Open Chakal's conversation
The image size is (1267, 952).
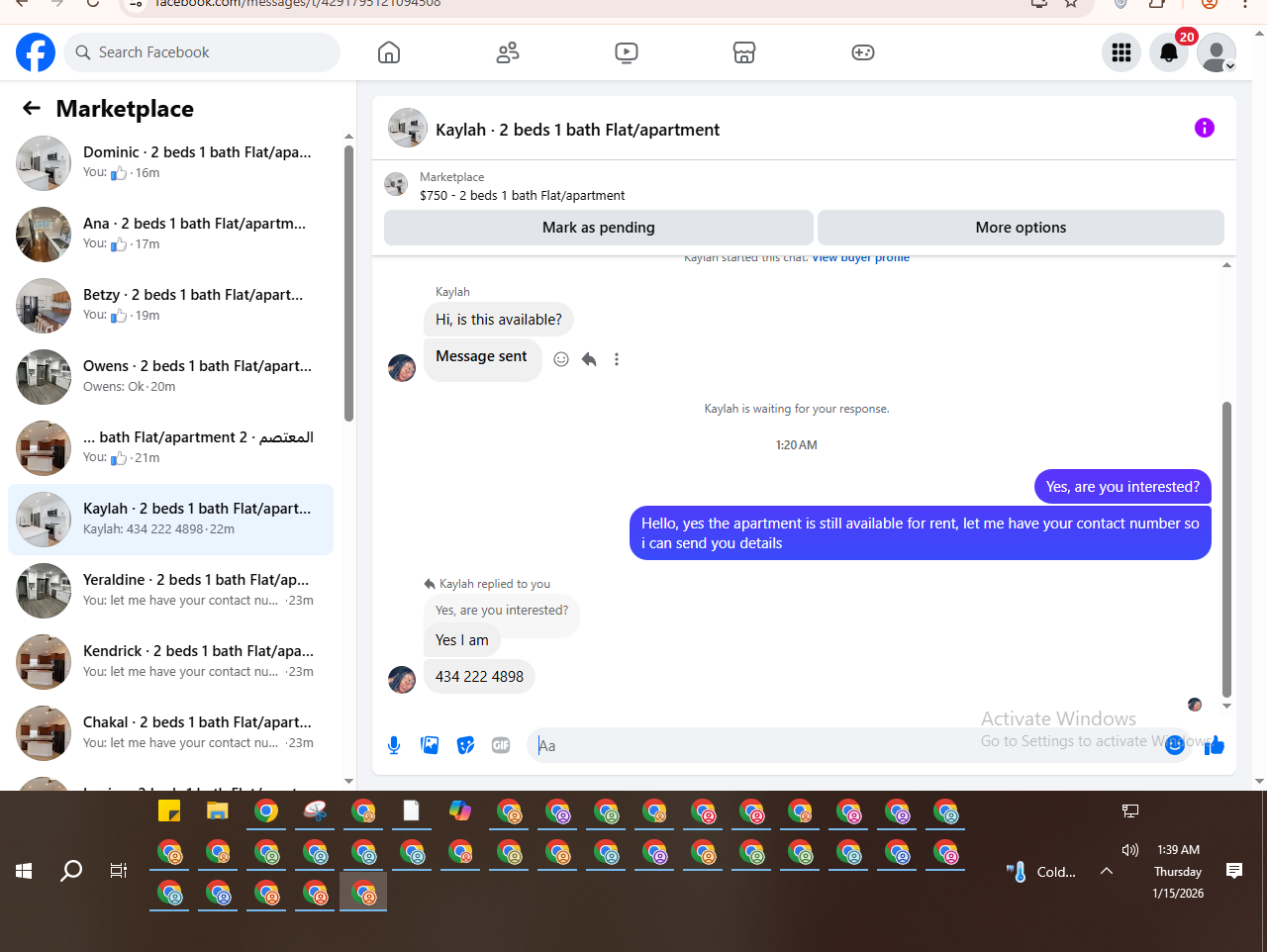170,733
